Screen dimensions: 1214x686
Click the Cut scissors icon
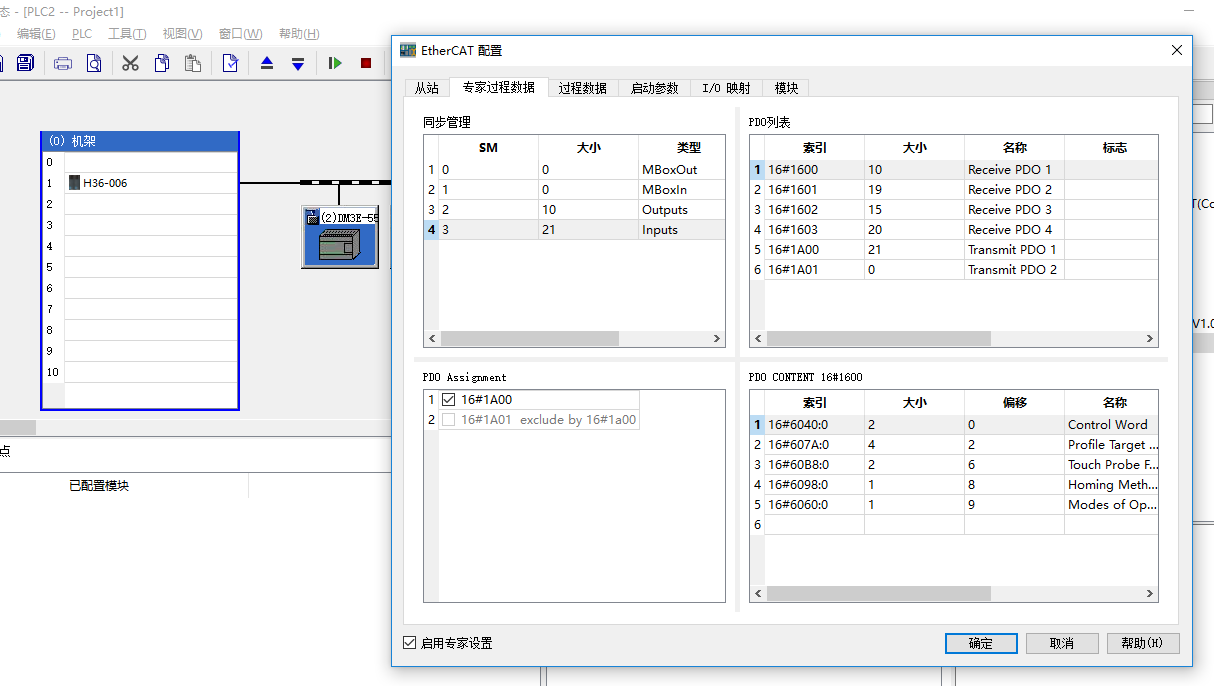tap(130, 63)
